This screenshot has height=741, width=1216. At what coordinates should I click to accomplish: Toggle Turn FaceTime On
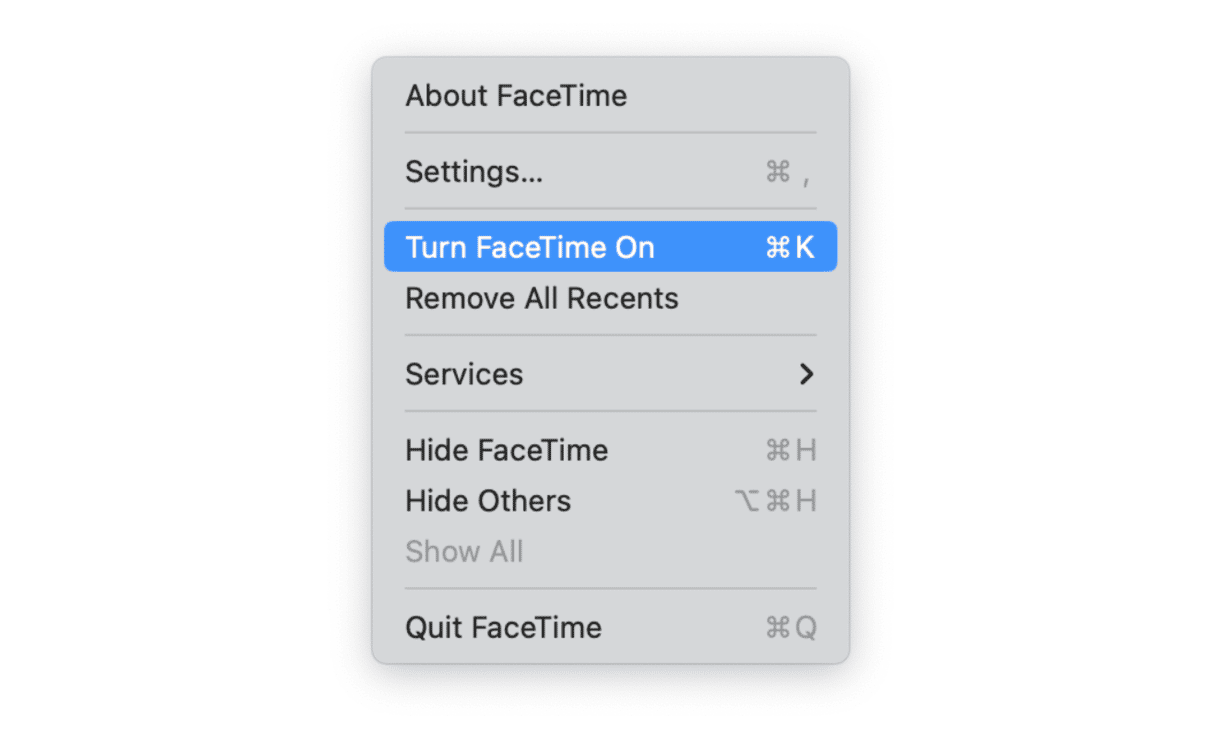tap(530, 247)
